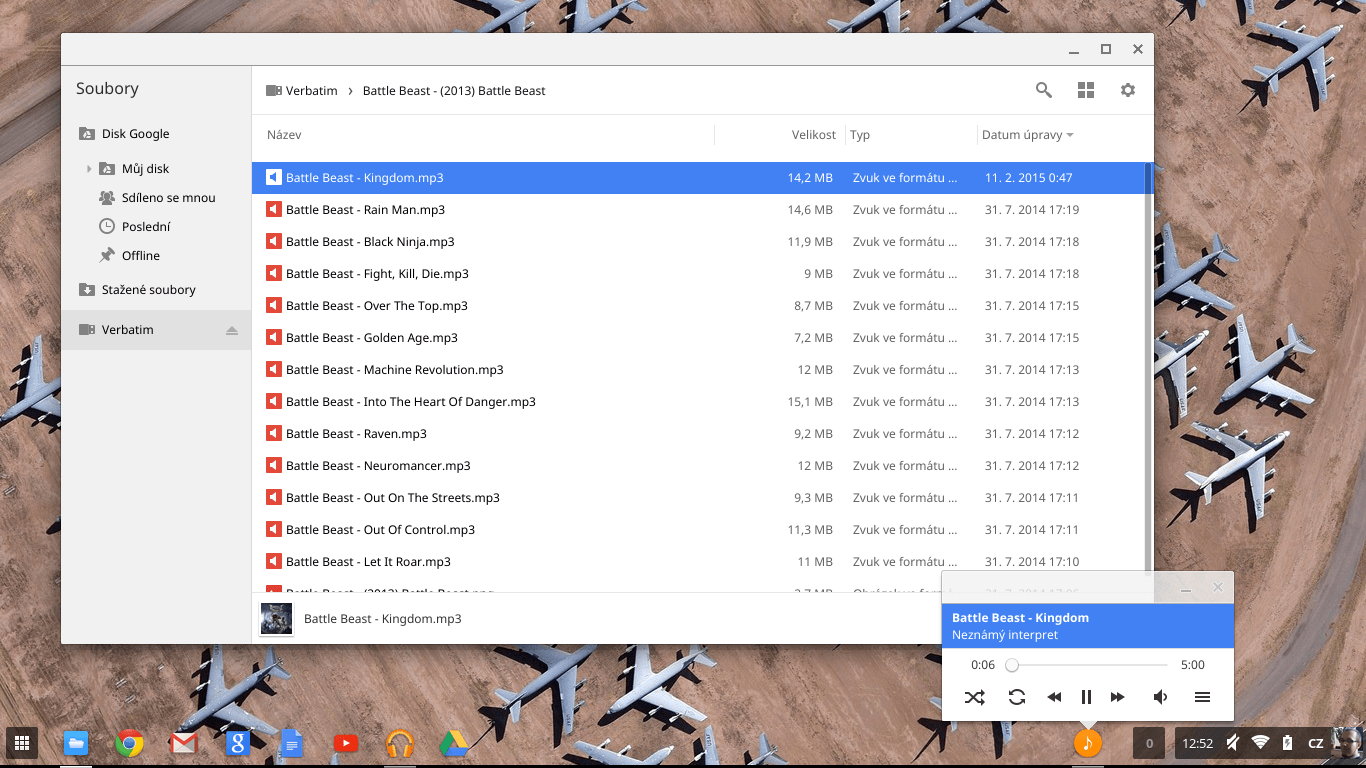Mute the audio player volume
This screenshot has width=1366, height=768.
[1160, 697]
